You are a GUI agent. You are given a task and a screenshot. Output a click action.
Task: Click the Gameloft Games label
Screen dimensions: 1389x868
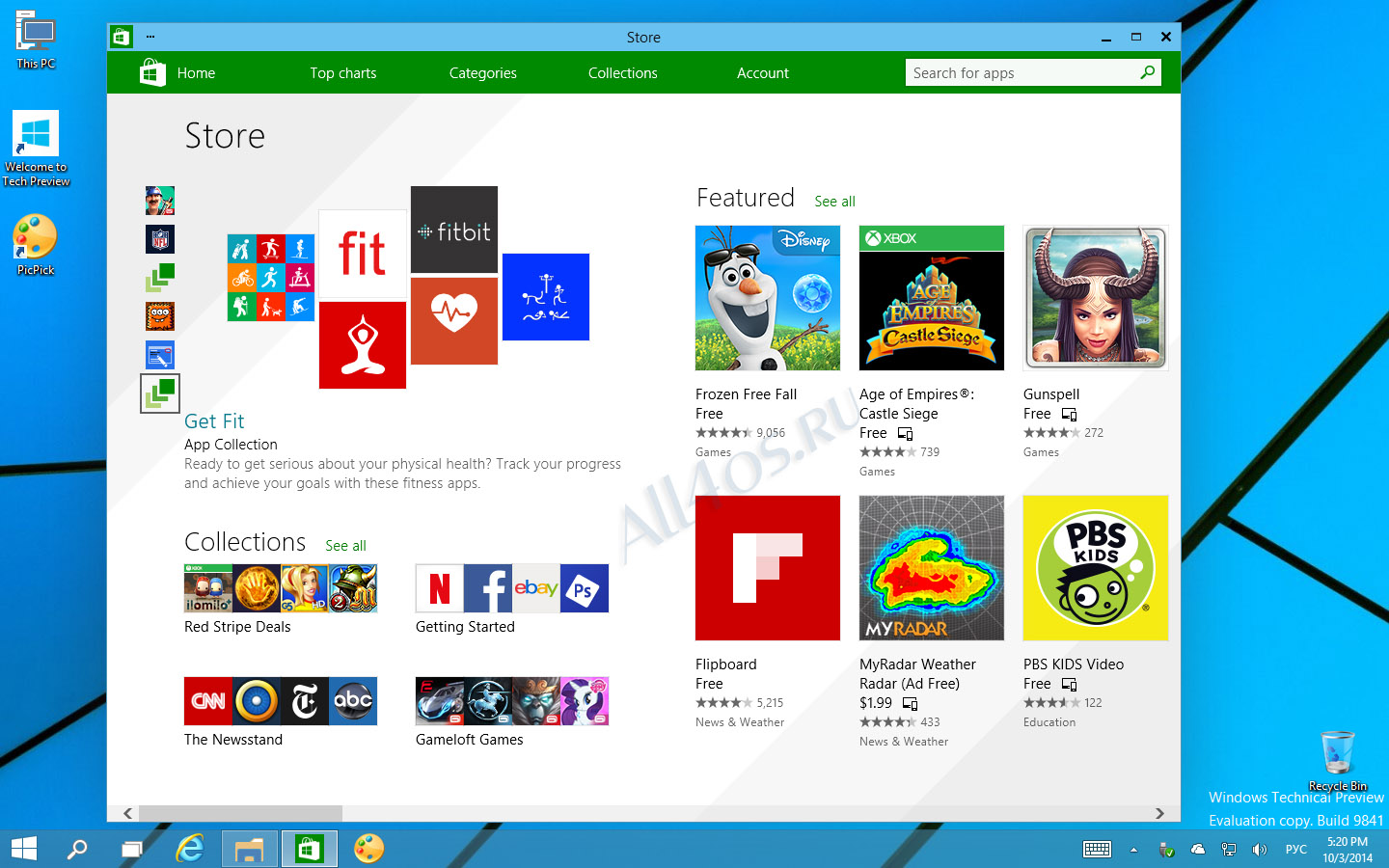point(470,740)
